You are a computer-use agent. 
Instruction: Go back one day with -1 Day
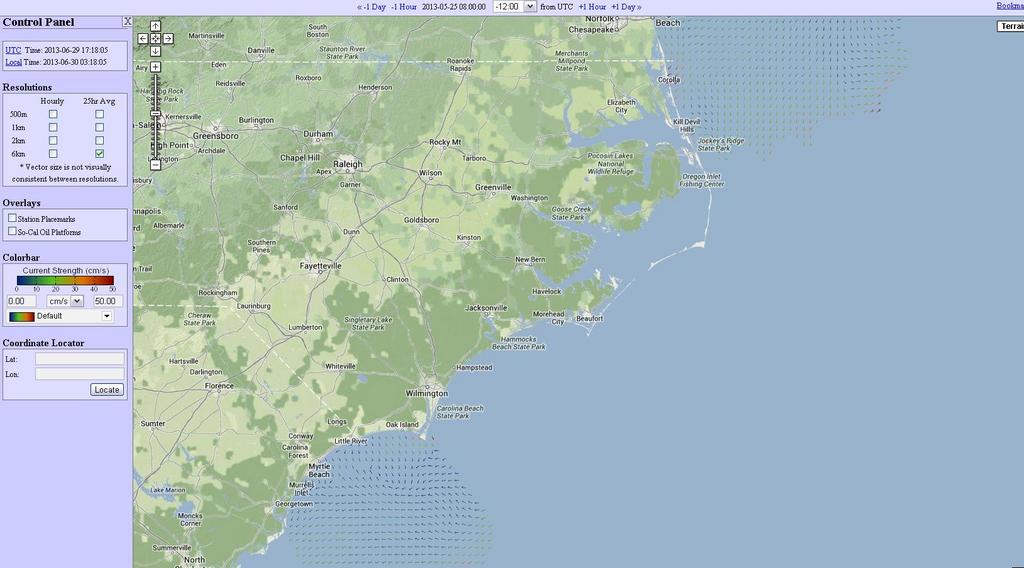[371, 7]
